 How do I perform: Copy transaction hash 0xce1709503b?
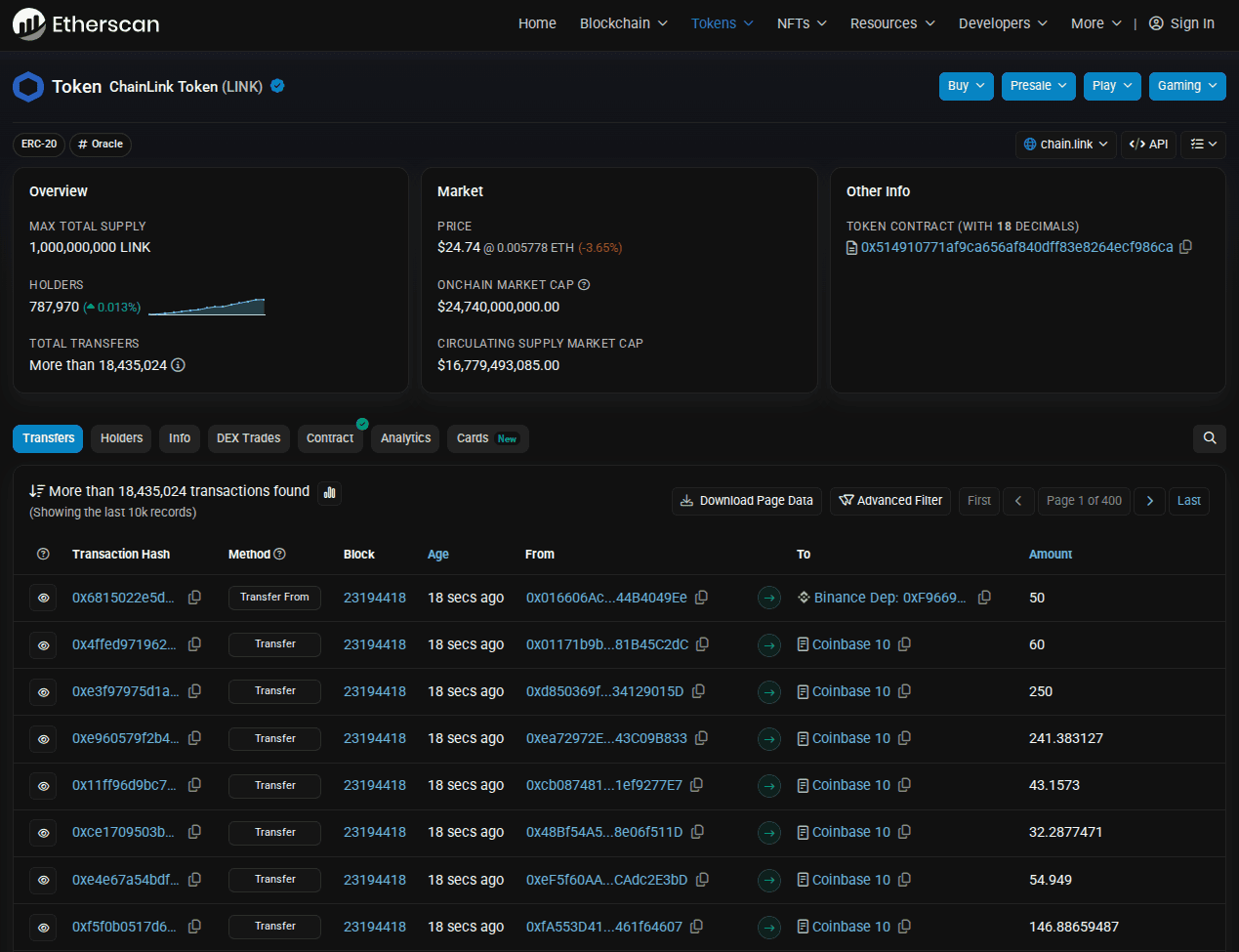point(195,832)
